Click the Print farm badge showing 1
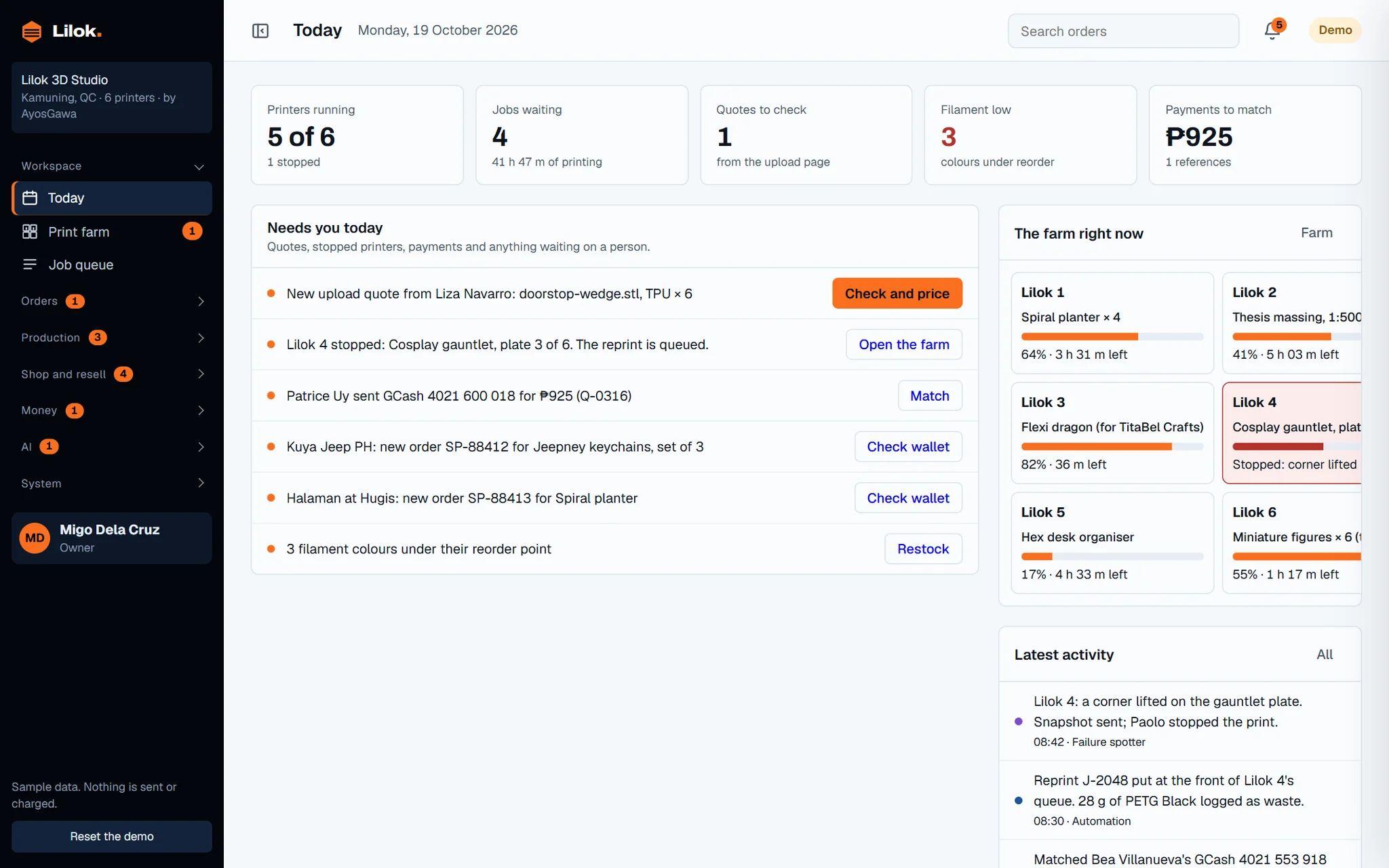Viewport: 1389px width, 868px height. tap(192, 231)
